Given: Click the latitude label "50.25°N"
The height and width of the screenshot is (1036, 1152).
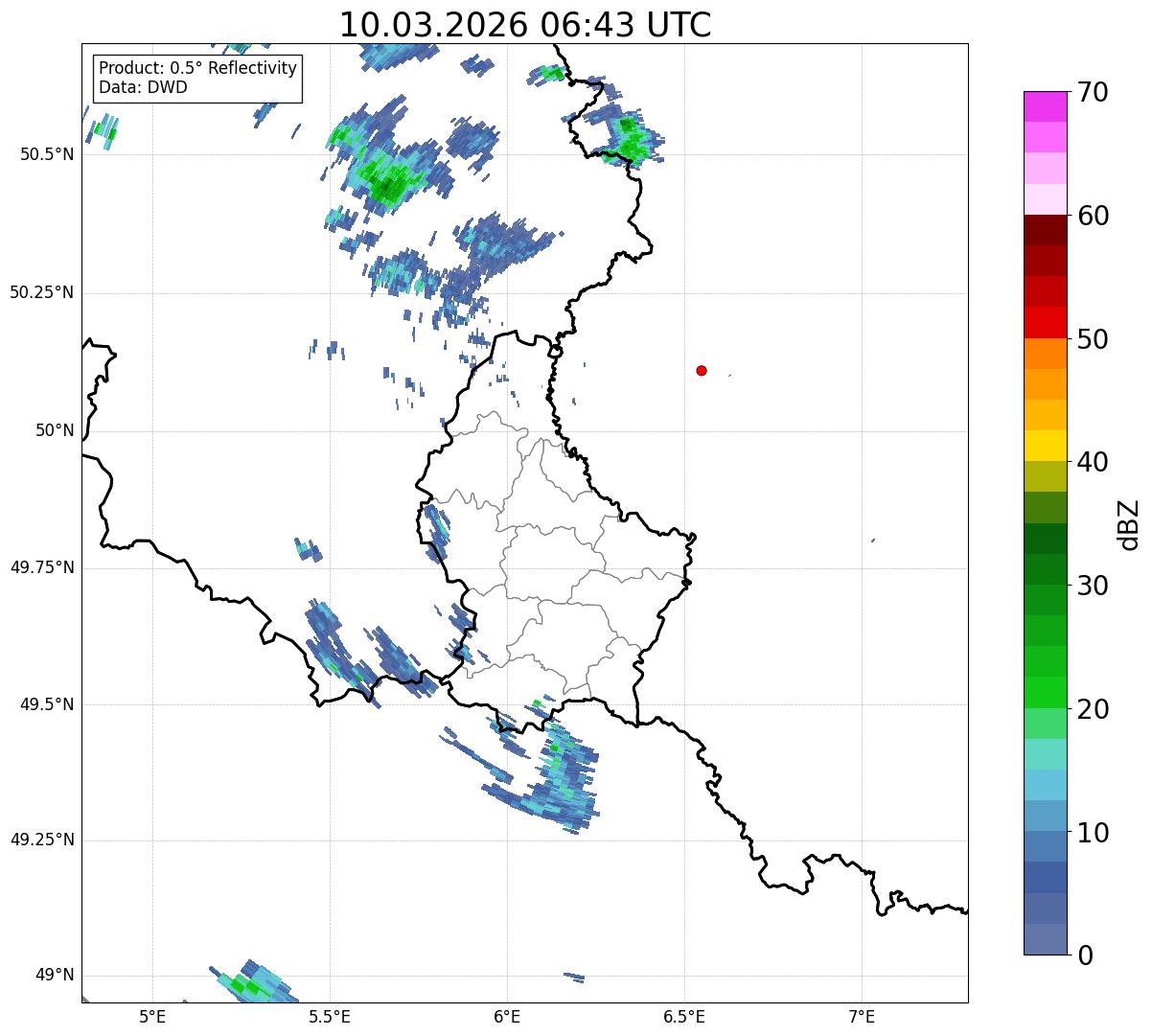Looking at the screenshot, I should point(42,292).
